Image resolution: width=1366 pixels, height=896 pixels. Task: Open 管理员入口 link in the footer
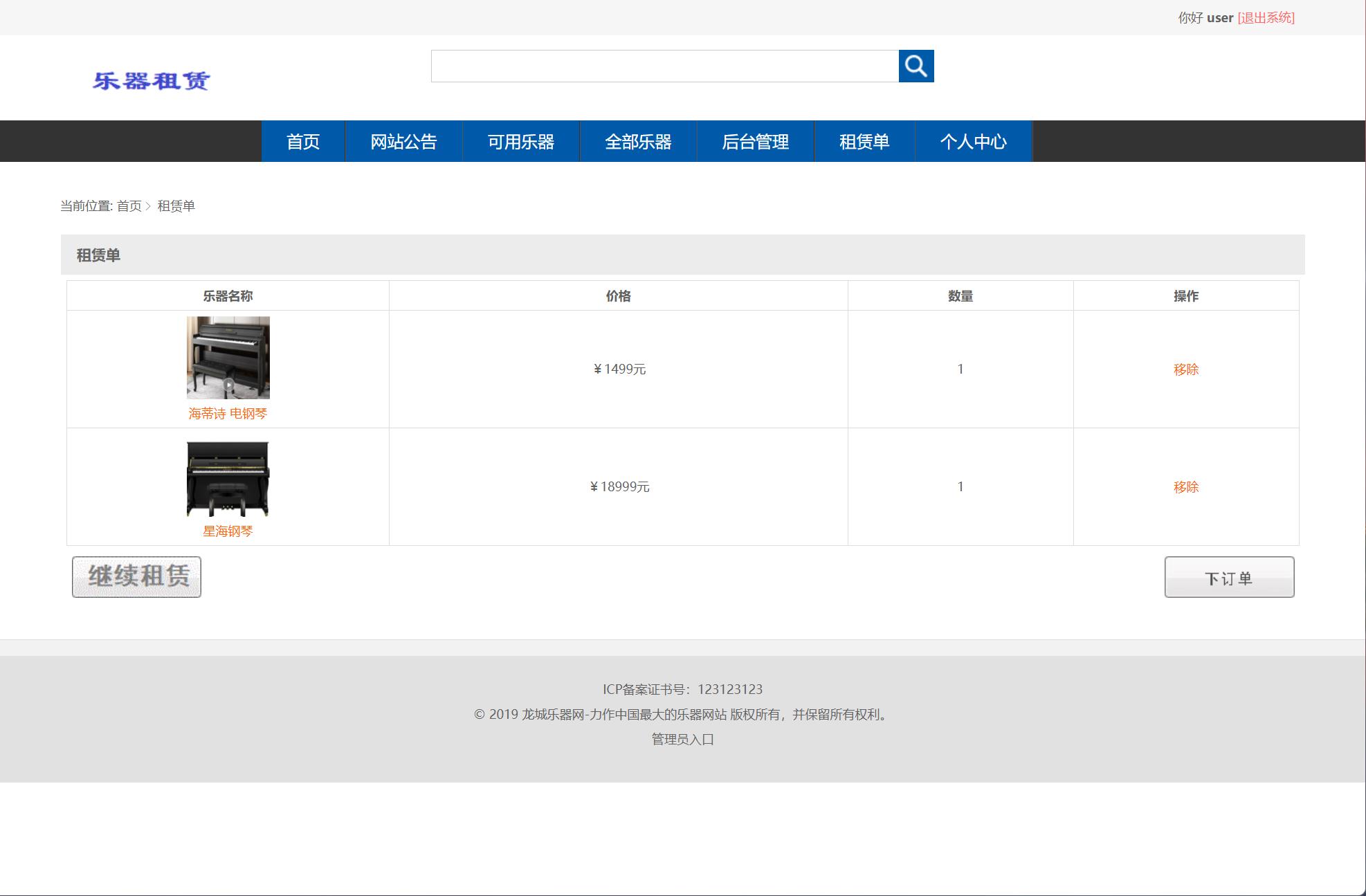point(682,739)
